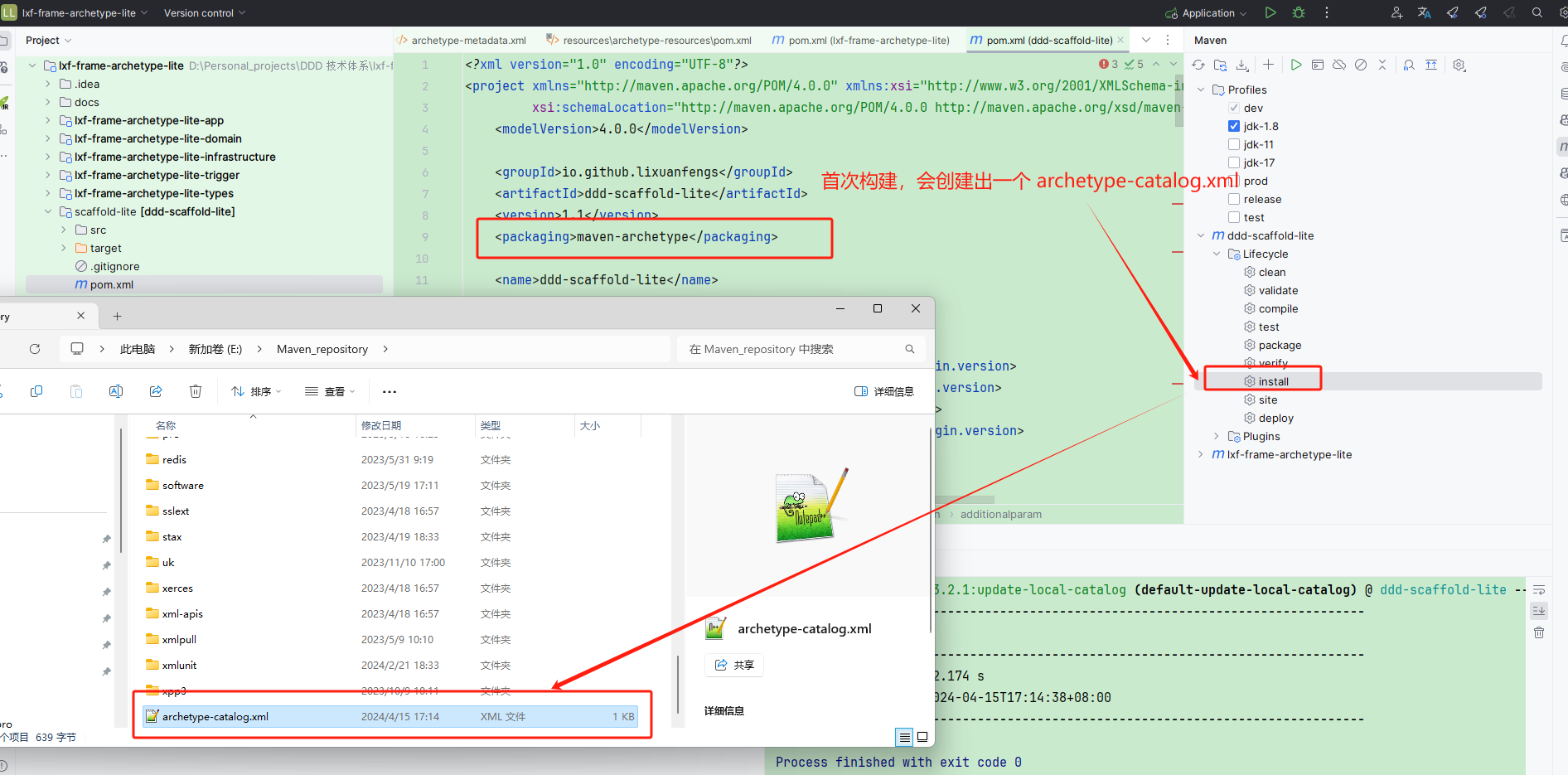Search in Maven_repository search box
Screen dimensions: 1568x775
coord(800,349)
